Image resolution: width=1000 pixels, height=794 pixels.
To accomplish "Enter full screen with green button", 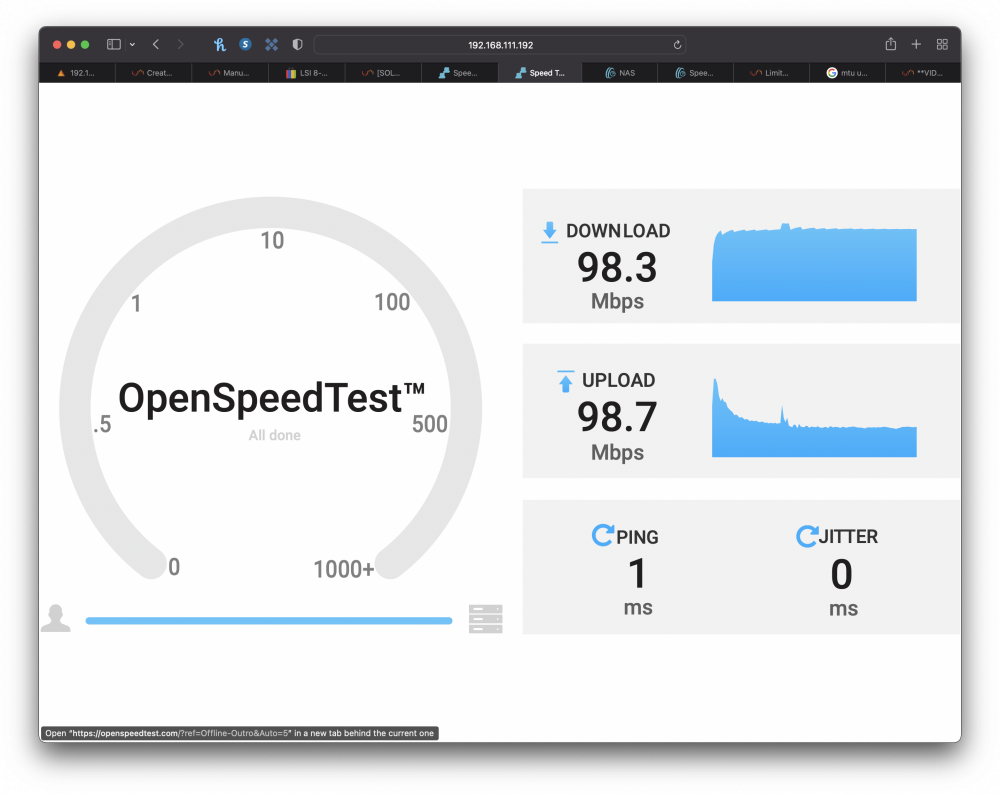I will [85, 45].
